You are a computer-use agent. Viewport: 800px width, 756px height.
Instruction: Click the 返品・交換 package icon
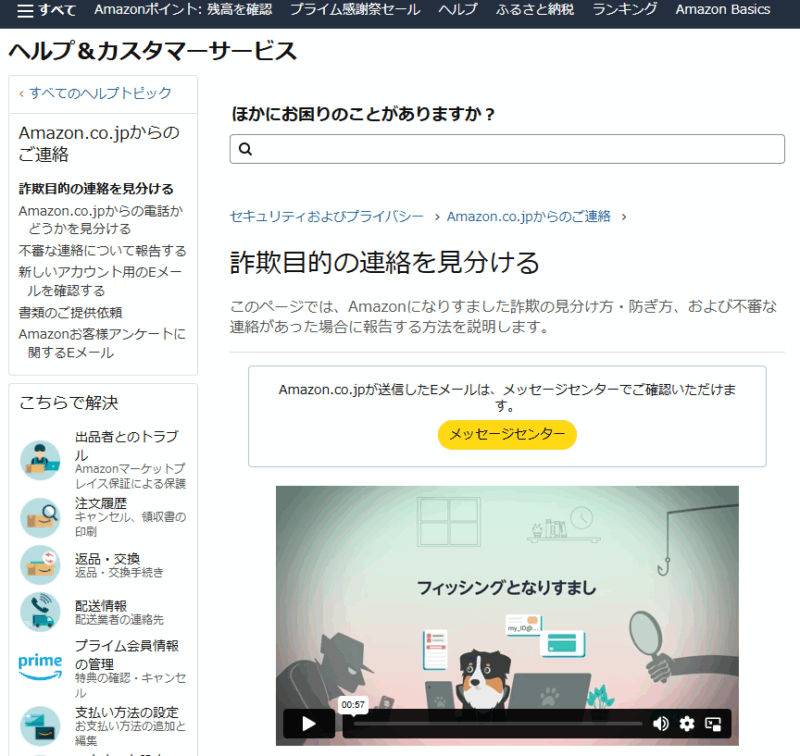pyautogui.click(x=40, y=565)
